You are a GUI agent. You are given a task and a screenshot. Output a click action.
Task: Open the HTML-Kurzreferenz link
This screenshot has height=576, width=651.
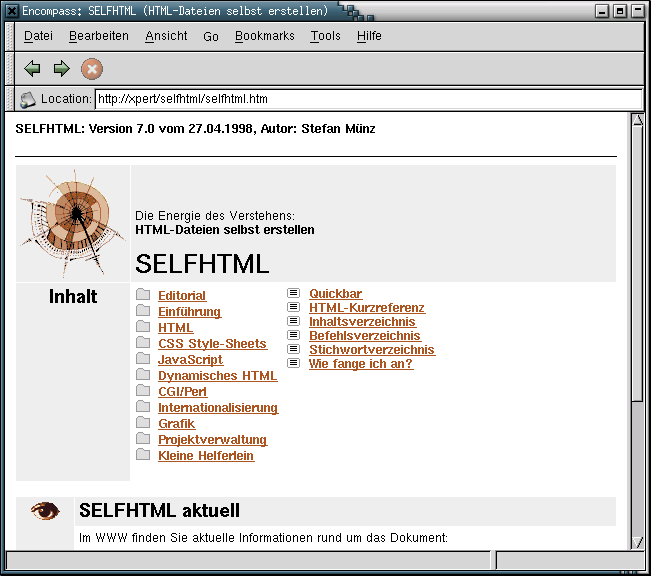367,308
